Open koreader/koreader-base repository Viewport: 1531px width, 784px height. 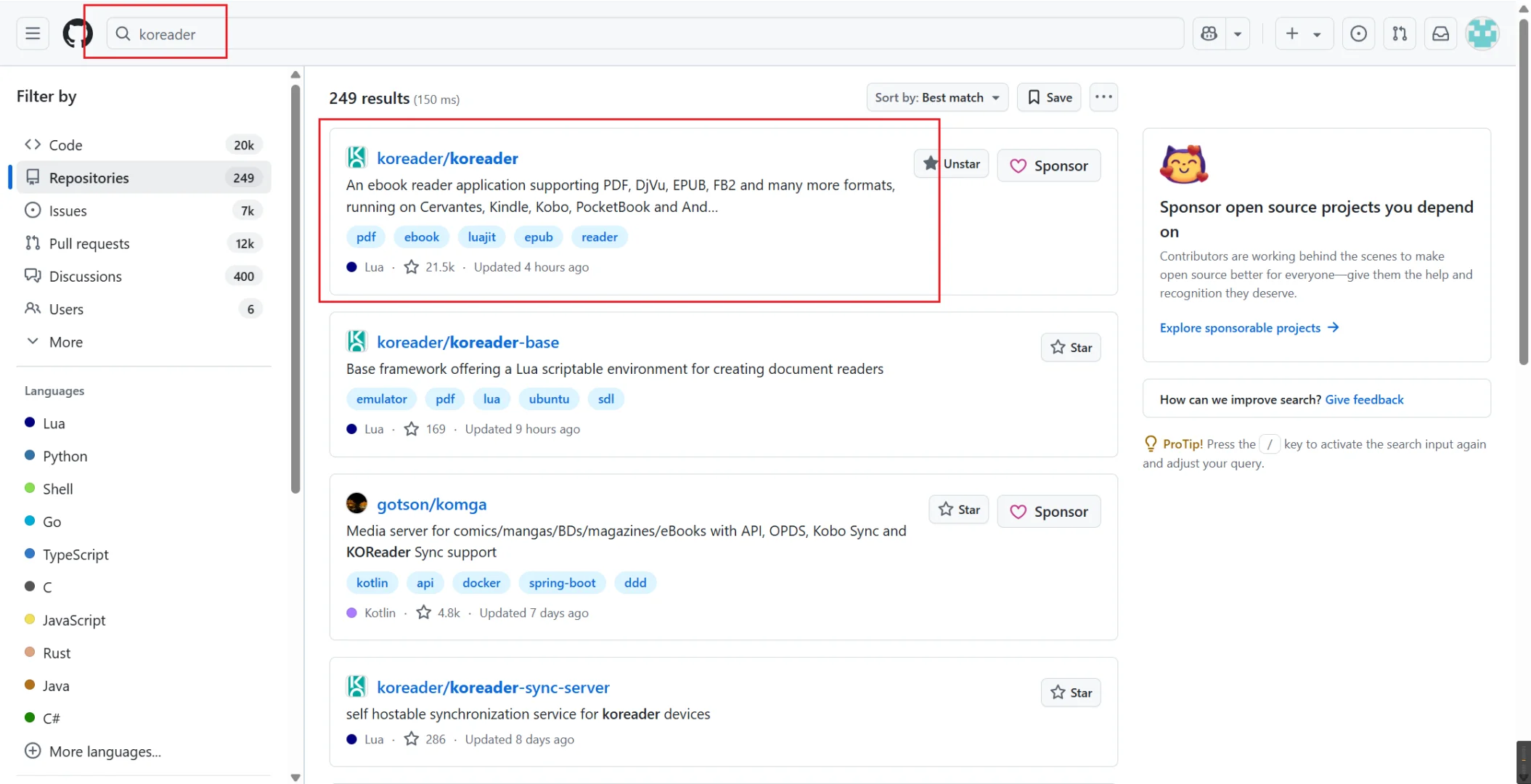click(x=468, y=342)
